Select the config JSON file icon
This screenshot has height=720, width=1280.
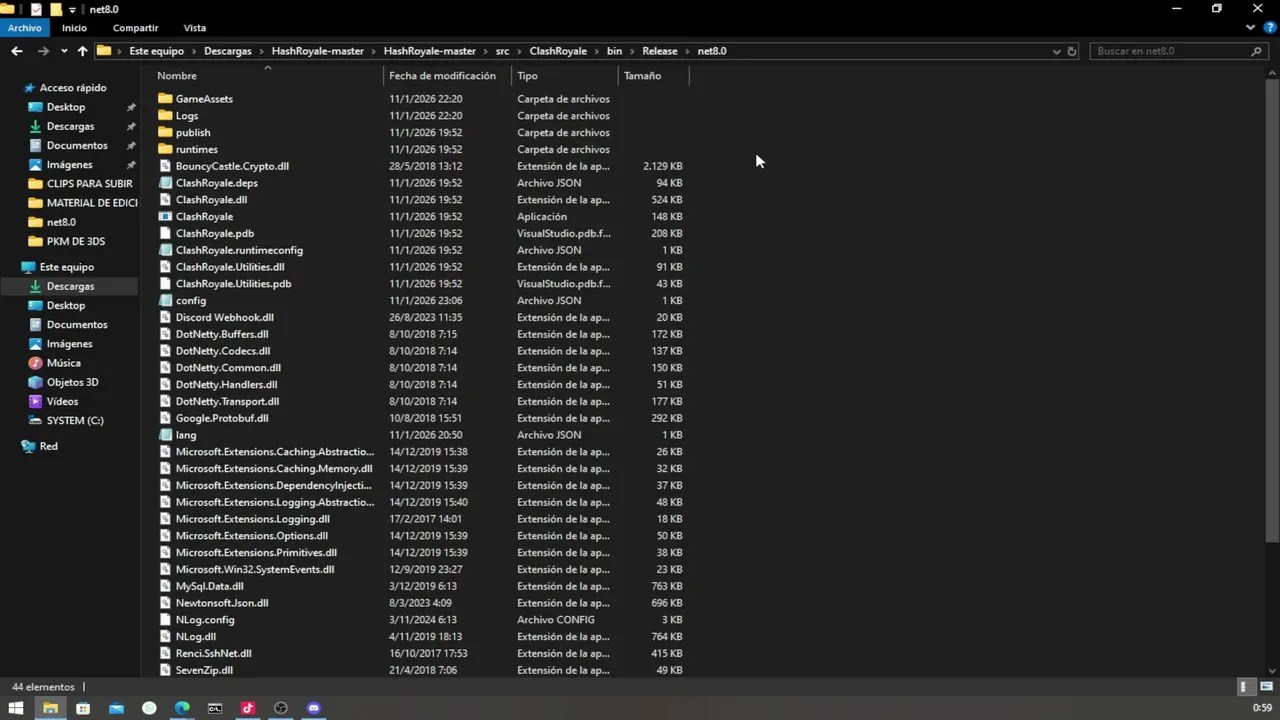pyautogui.click(x=165, y=301)
